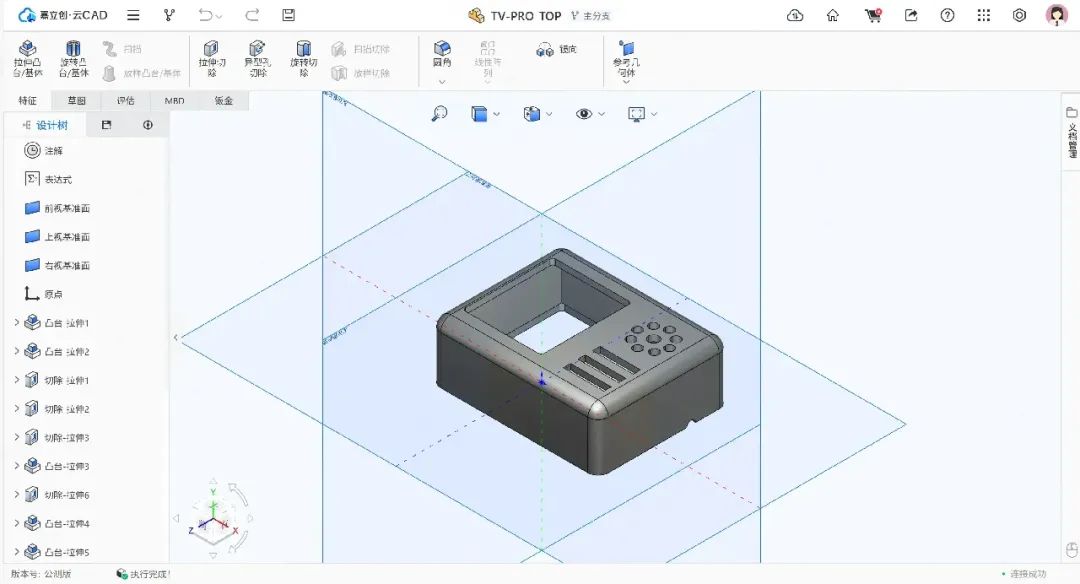Select the 镜像 mirror tool
Image resolution: width=1080 pixels, height=584 pixels.
tap(558, 50)
